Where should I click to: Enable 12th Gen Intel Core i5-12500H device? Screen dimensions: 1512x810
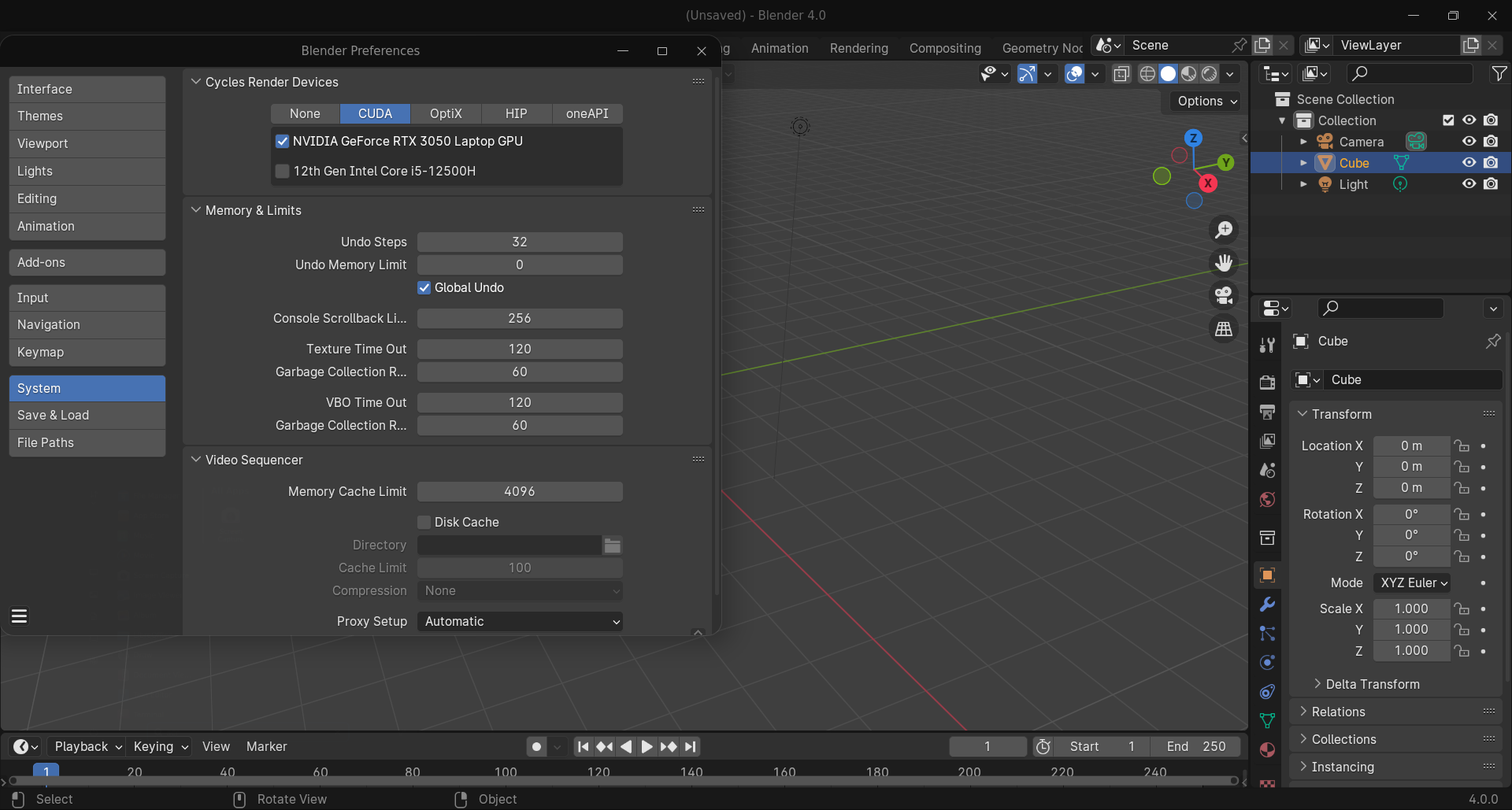282,171
